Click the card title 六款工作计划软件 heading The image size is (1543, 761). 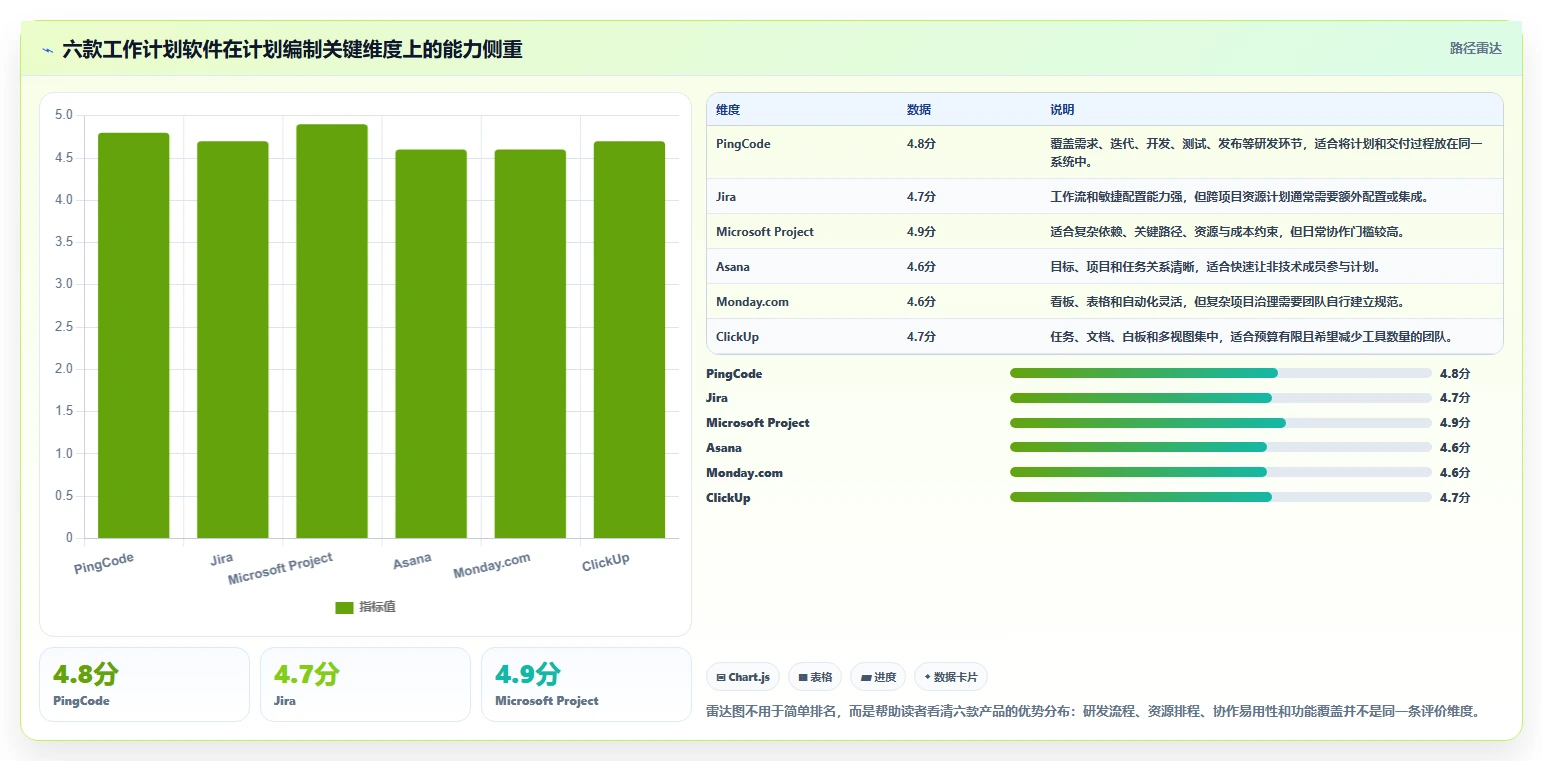click(x=292, y=50)
